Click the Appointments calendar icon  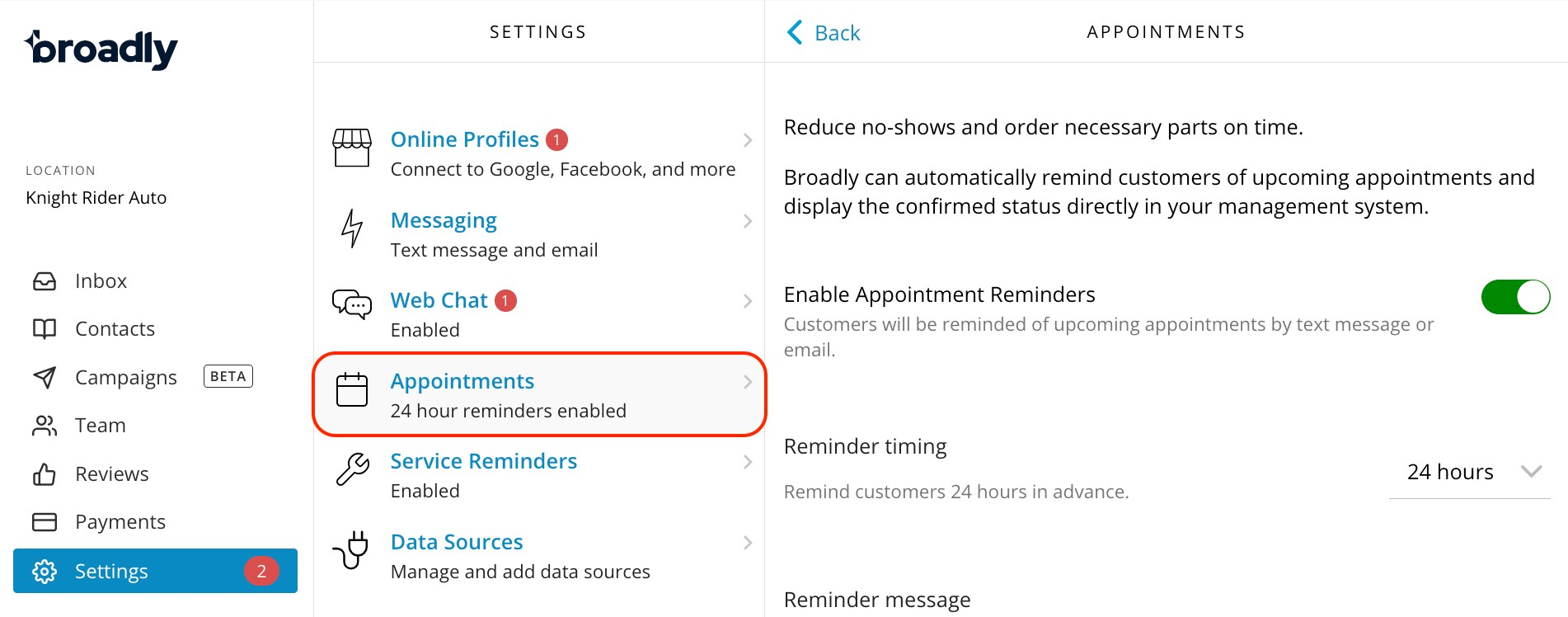(352, 390)
